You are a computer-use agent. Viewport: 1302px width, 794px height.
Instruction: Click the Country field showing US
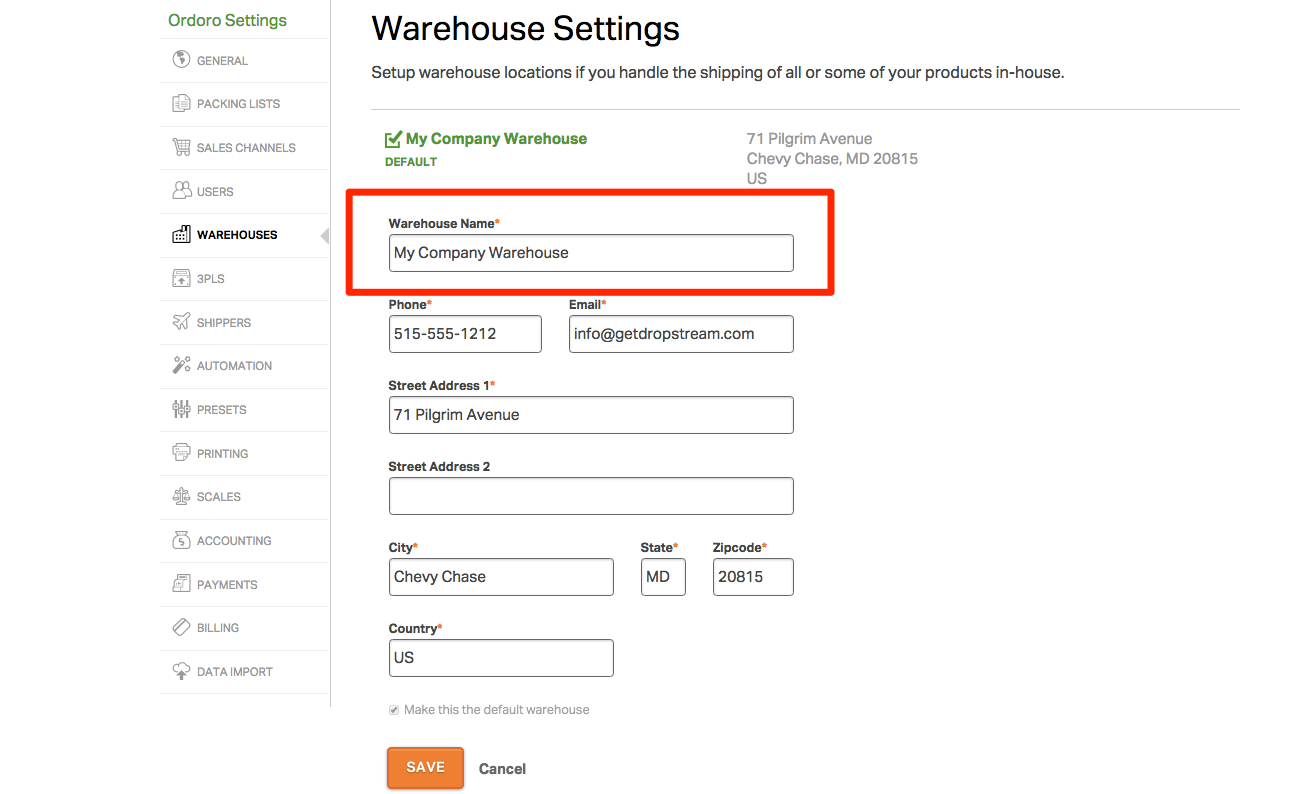click(x=501, y=658)
